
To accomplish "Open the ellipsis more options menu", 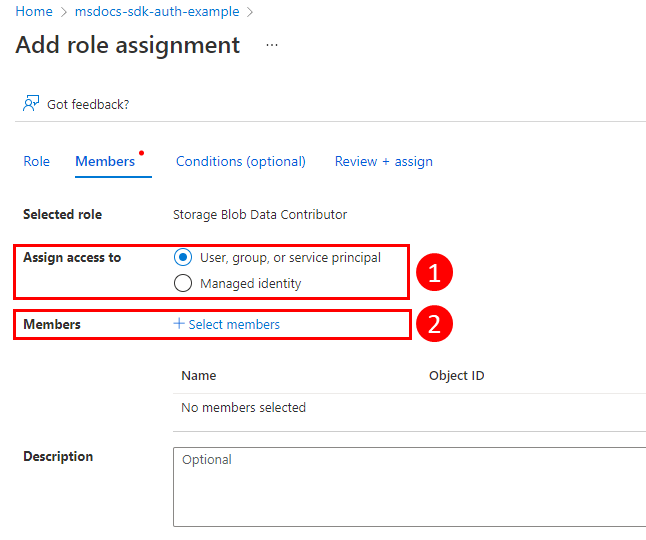I will click(272, 46).
